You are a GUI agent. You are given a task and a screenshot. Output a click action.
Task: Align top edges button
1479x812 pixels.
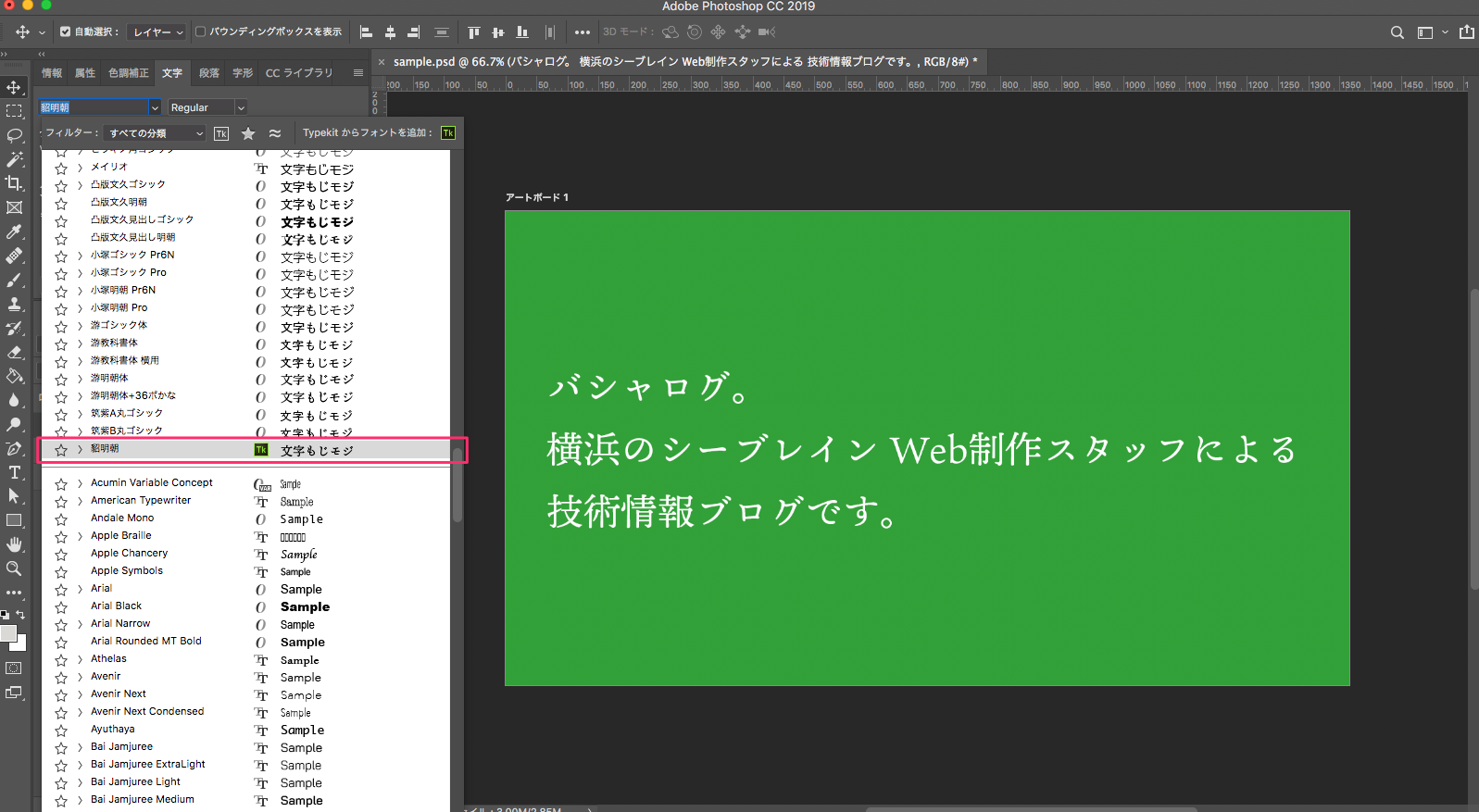coord(474,32)
